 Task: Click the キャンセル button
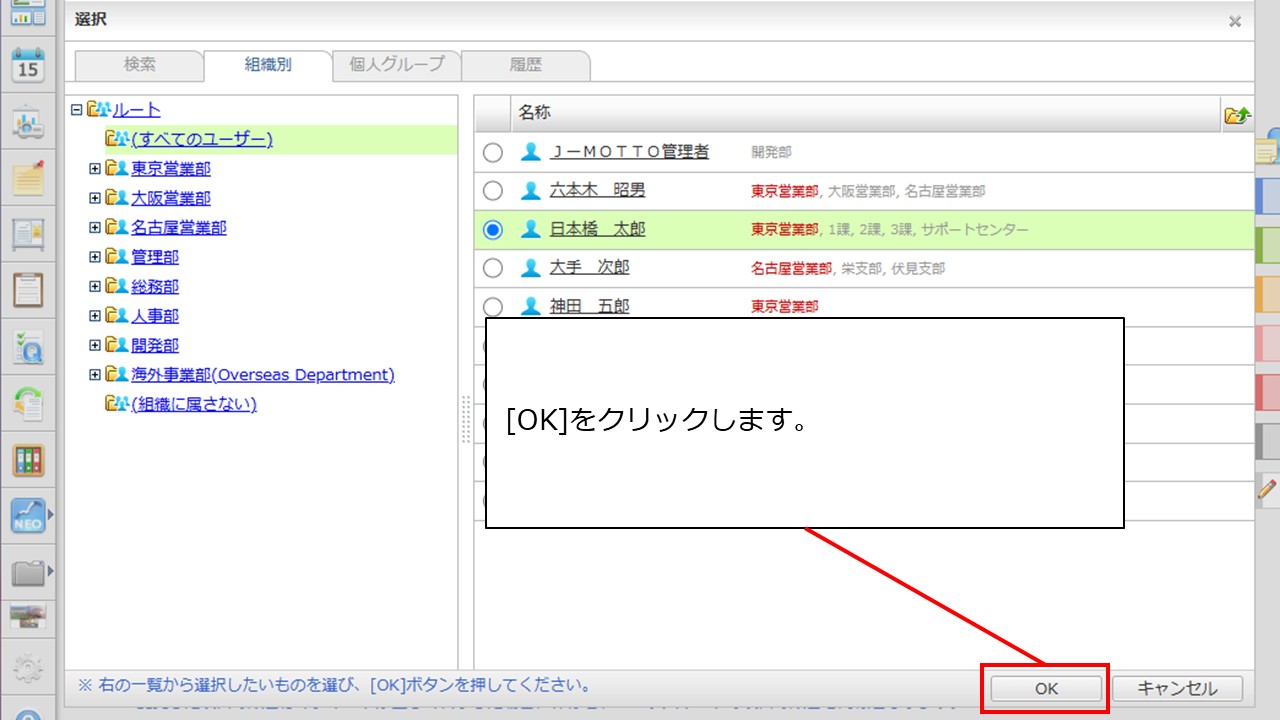[1177, 689]
